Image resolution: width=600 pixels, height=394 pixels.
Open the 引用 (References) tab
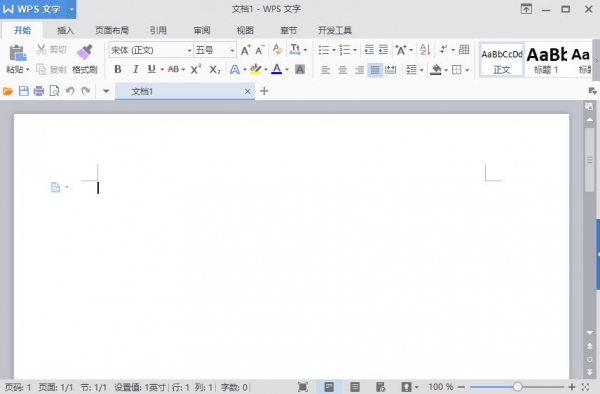pos(158,30)
